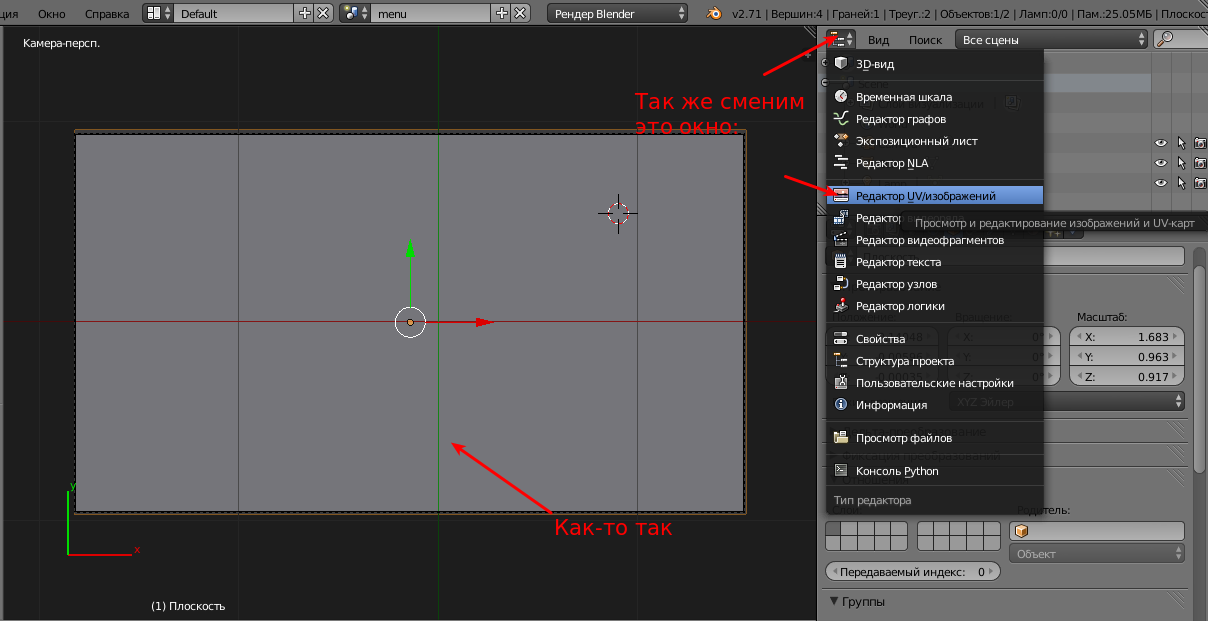This screenshot has height=621, width=1208.
Task: Select Редактор UV/изображений from the menu
Action: tap(925, 196)
